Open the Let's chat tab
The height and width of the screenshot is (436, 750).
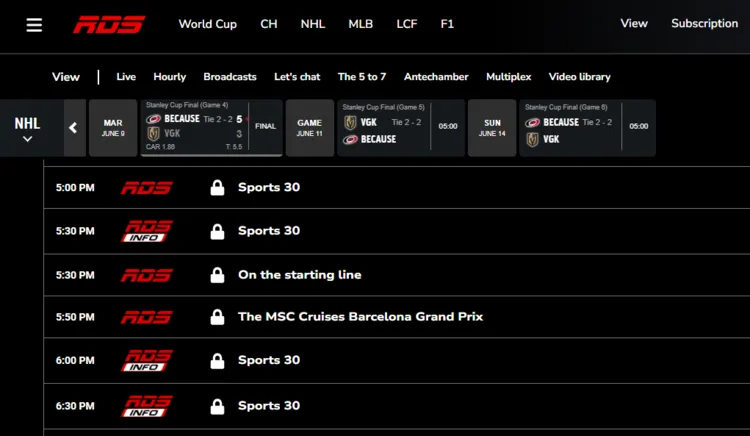[x=297, y=76]
